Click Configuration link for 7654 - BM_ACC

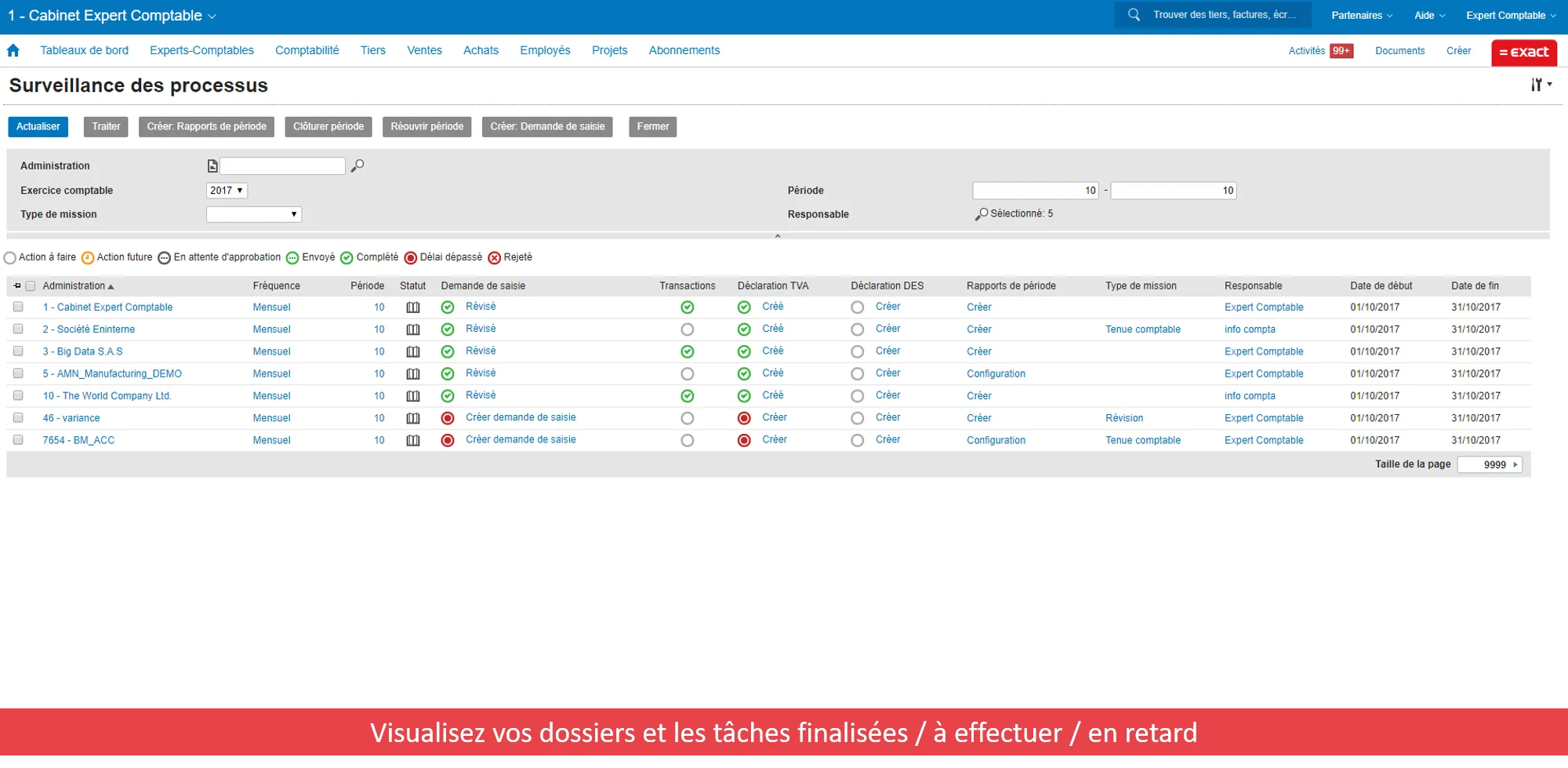[996, 440]
